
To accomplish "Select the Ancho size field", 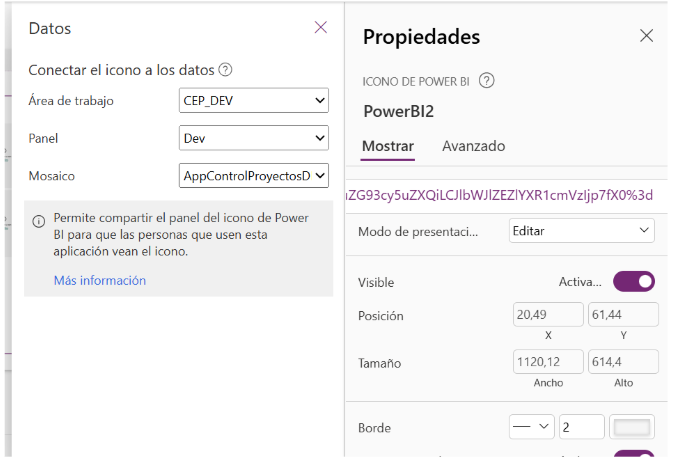I will [x=547, y=361].
